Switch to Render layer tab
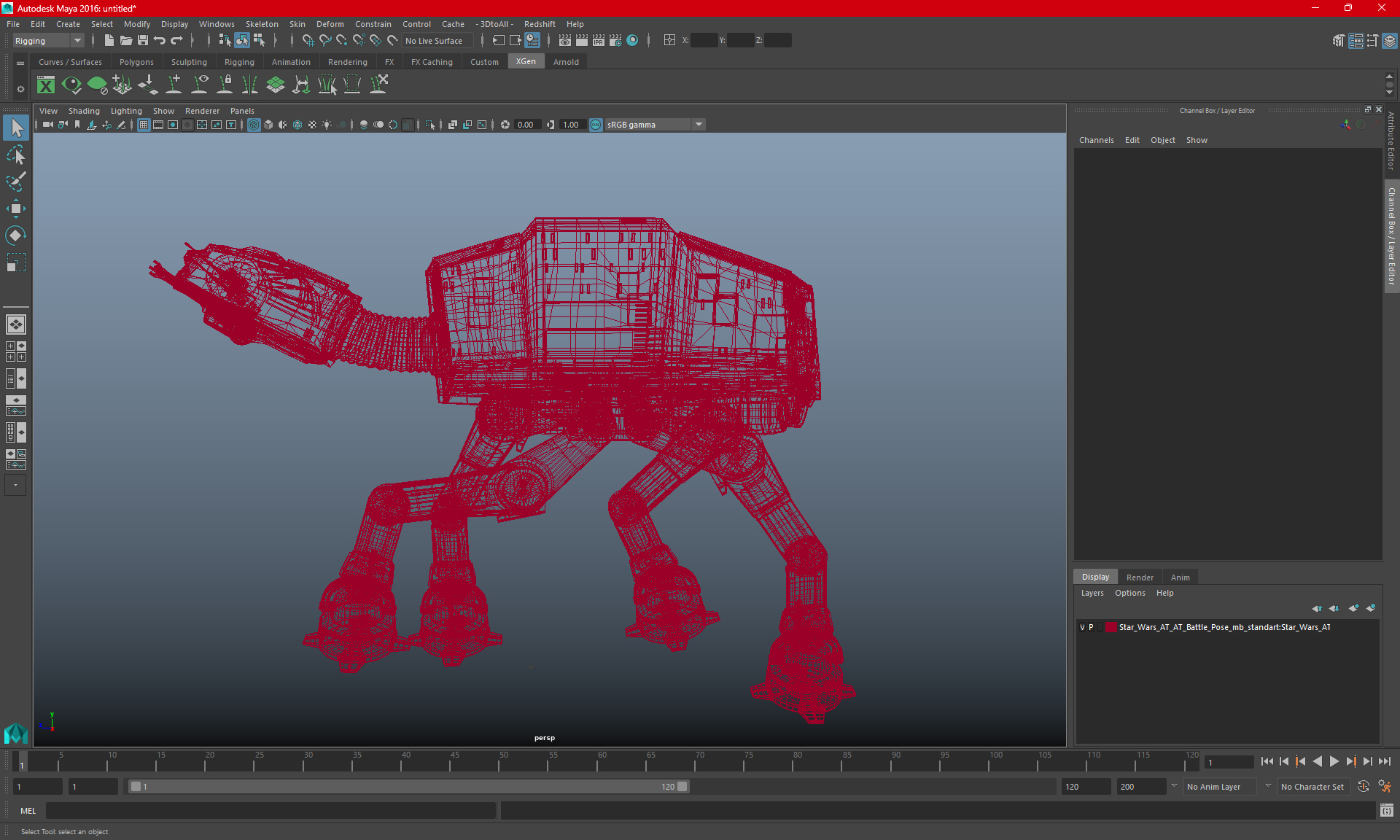 (1140, 577)
